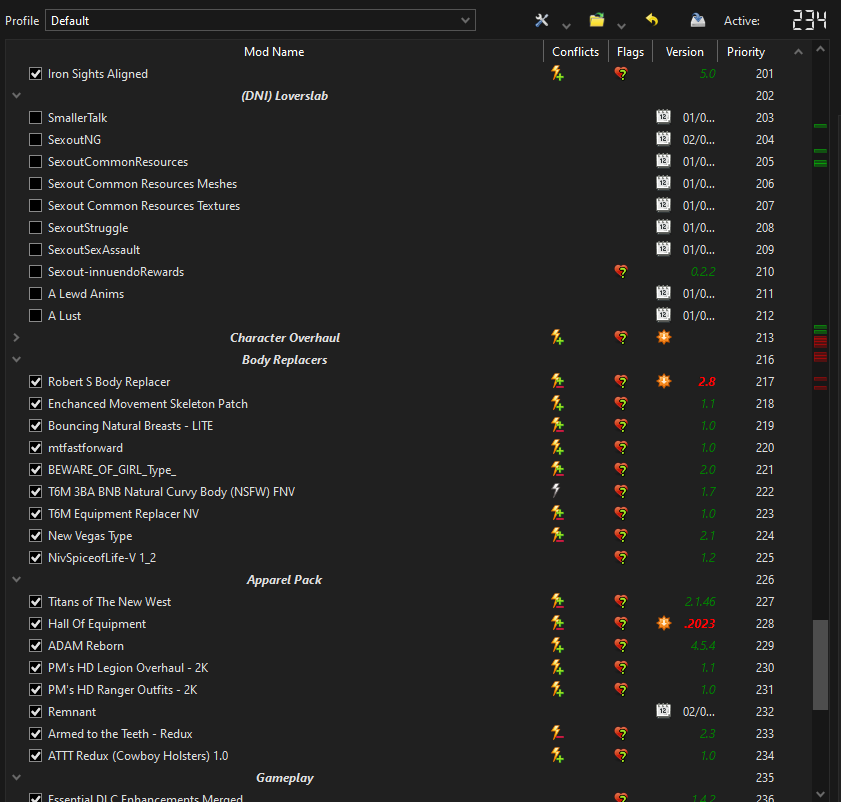Disable T6M Equipment Replacer NV checkbox

(x=35, y=513)
